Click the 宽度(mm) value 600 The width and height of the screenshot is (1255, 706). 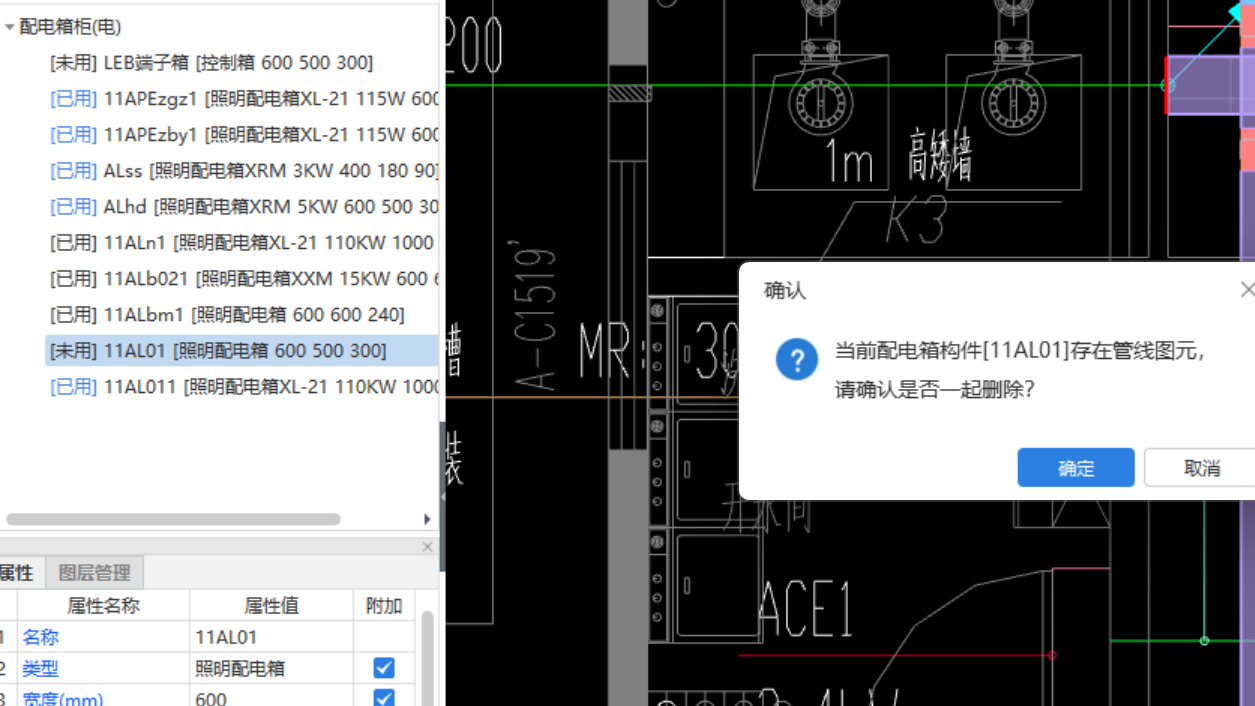[x=271, y=697]
